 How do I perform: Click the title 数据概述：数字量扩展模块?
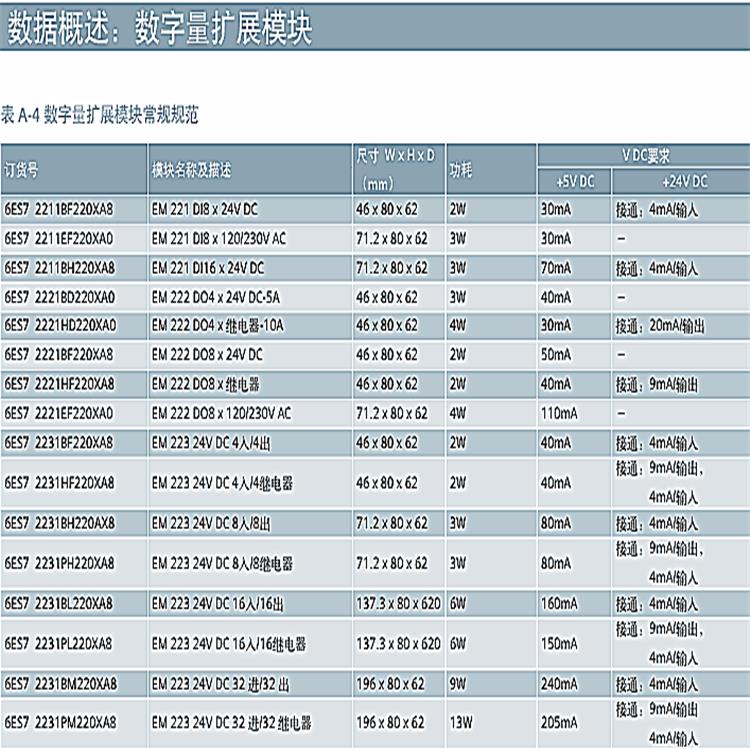click(160, 28)
